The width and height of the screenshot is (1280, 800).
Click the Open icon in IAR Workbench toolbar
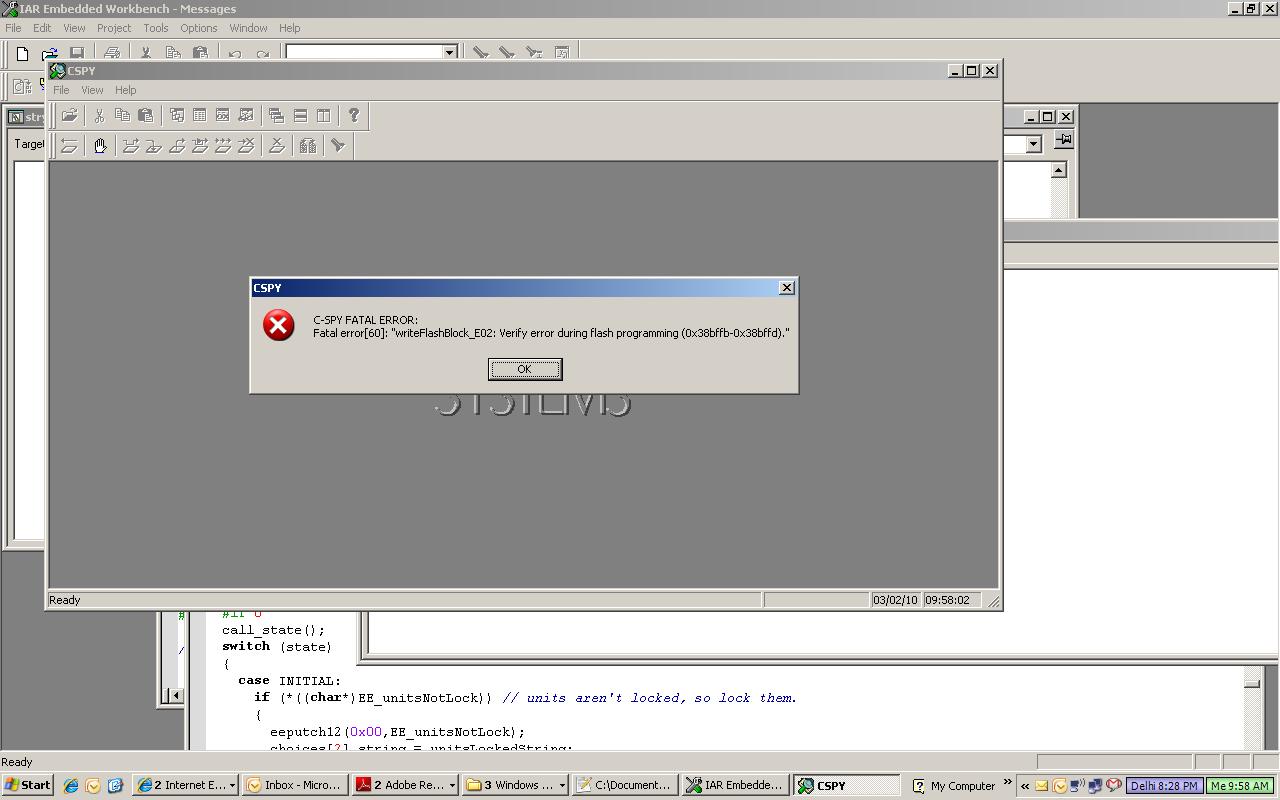[x=49, y=53]
